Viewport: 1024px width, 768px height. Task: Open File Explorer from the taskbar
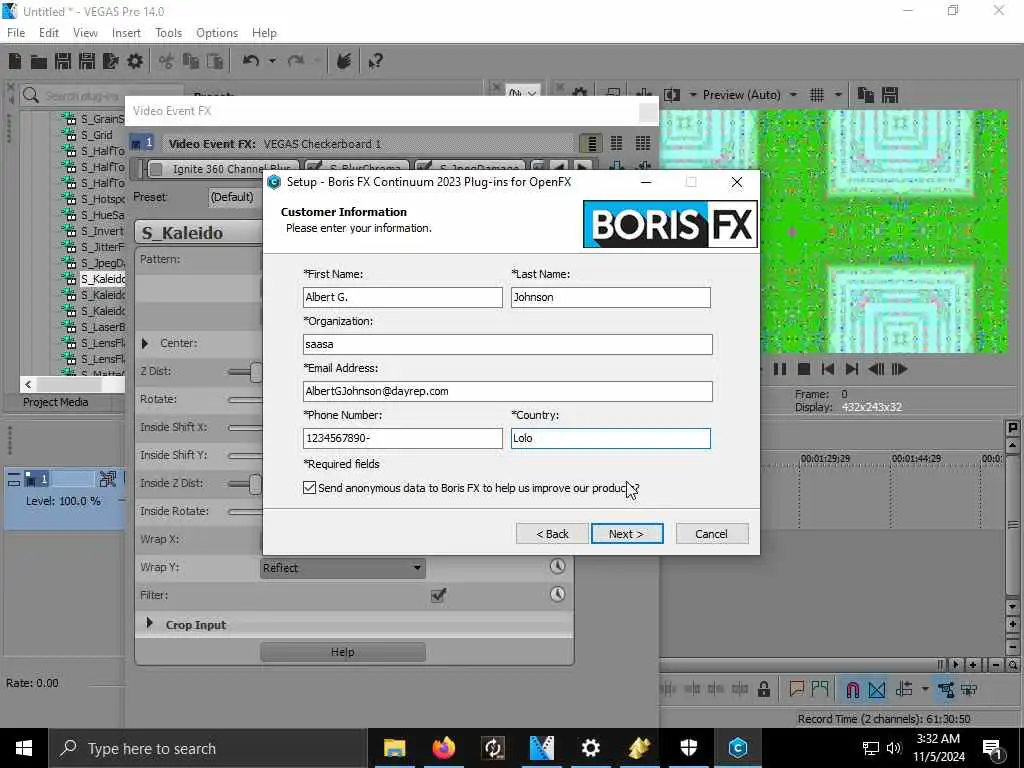coord(394,748)
